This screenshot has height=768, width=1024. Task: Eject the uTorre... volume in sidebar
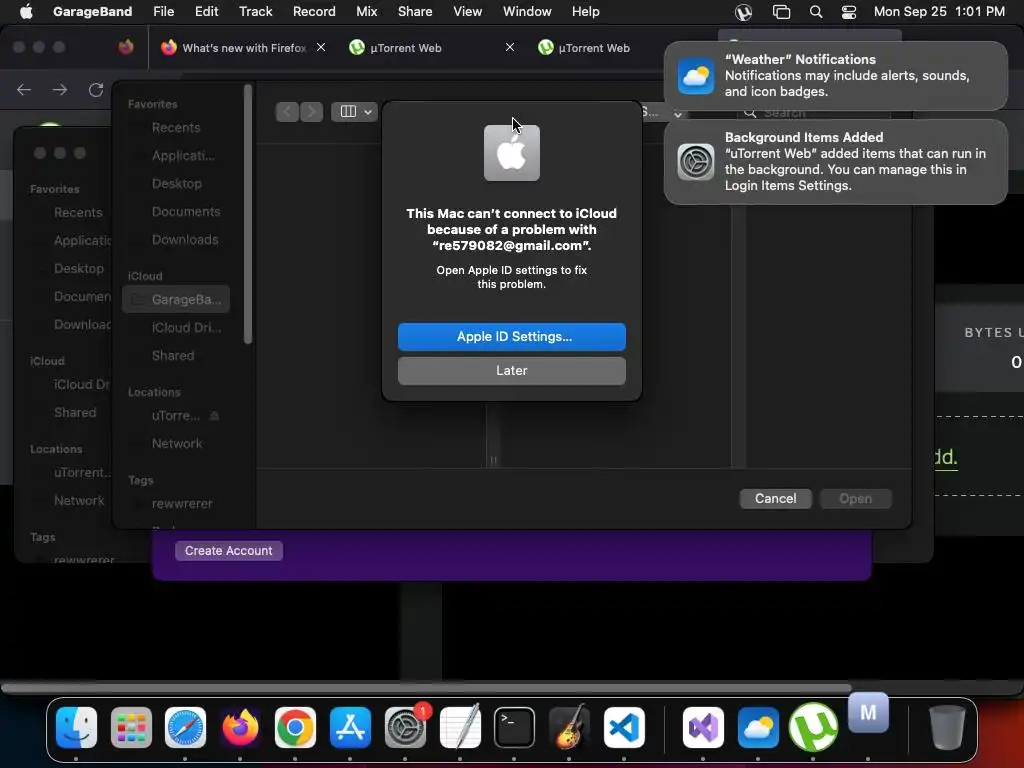[214, 415]
